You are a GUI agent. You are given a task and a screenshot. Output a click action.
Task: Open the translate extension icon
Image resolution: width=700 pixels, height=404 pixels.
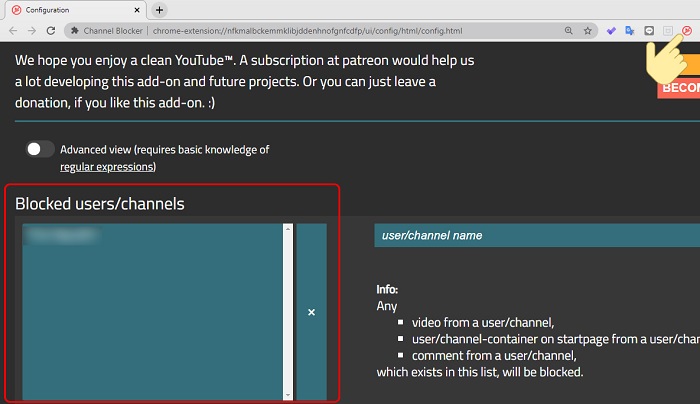click(x=629, y=31)
